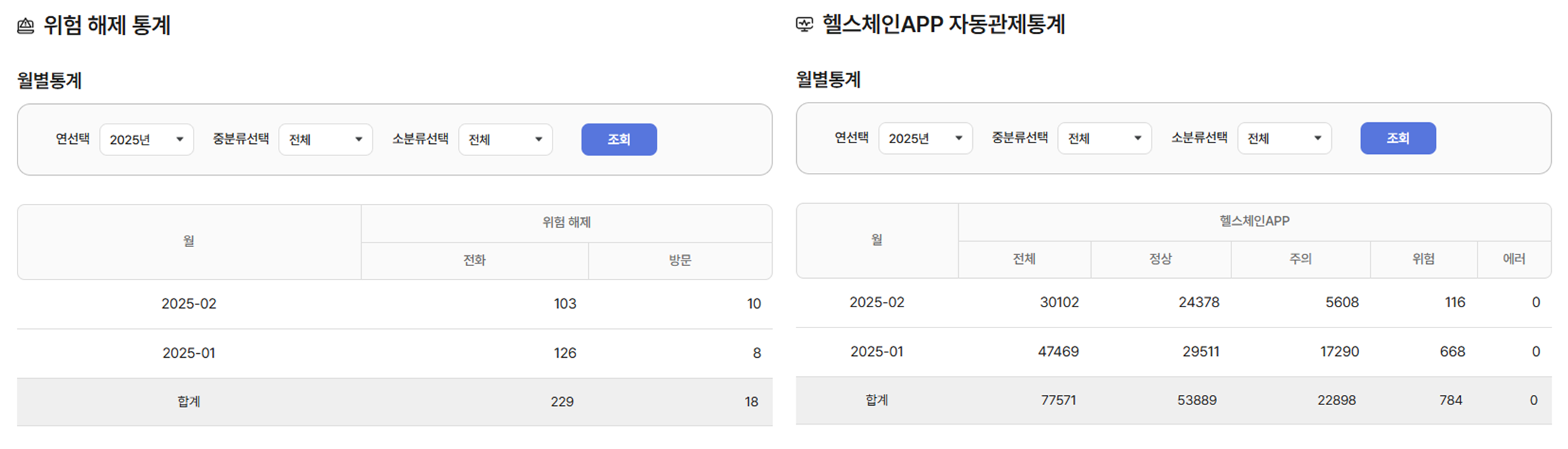Run 조회 search in 헬스체인APP 자동관제통계 panel
The width and height of the screenshot is (1568, 449).
(1398, 138)
